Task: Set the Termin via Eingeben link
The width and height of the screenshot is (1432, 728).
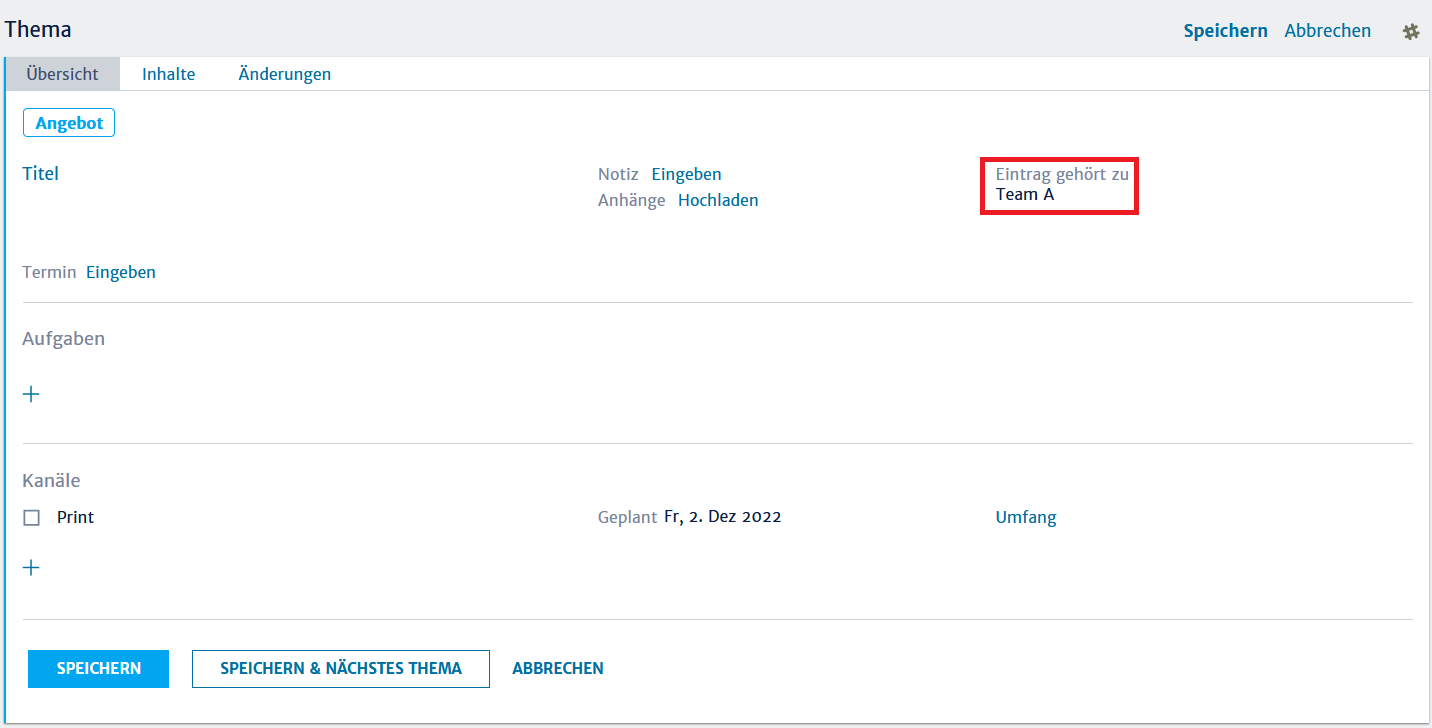Action: coord(121,272)
